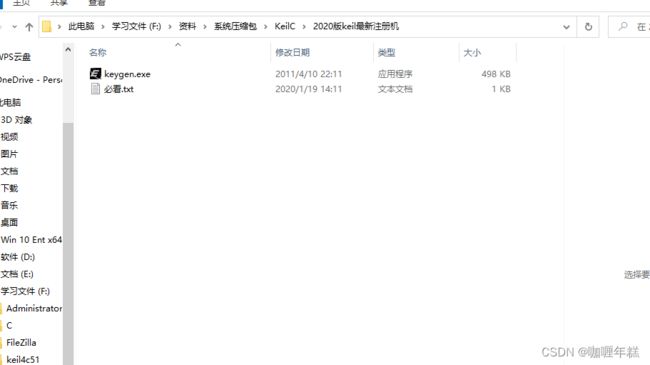Select the keygen.exe file

(x=127, y=74)
